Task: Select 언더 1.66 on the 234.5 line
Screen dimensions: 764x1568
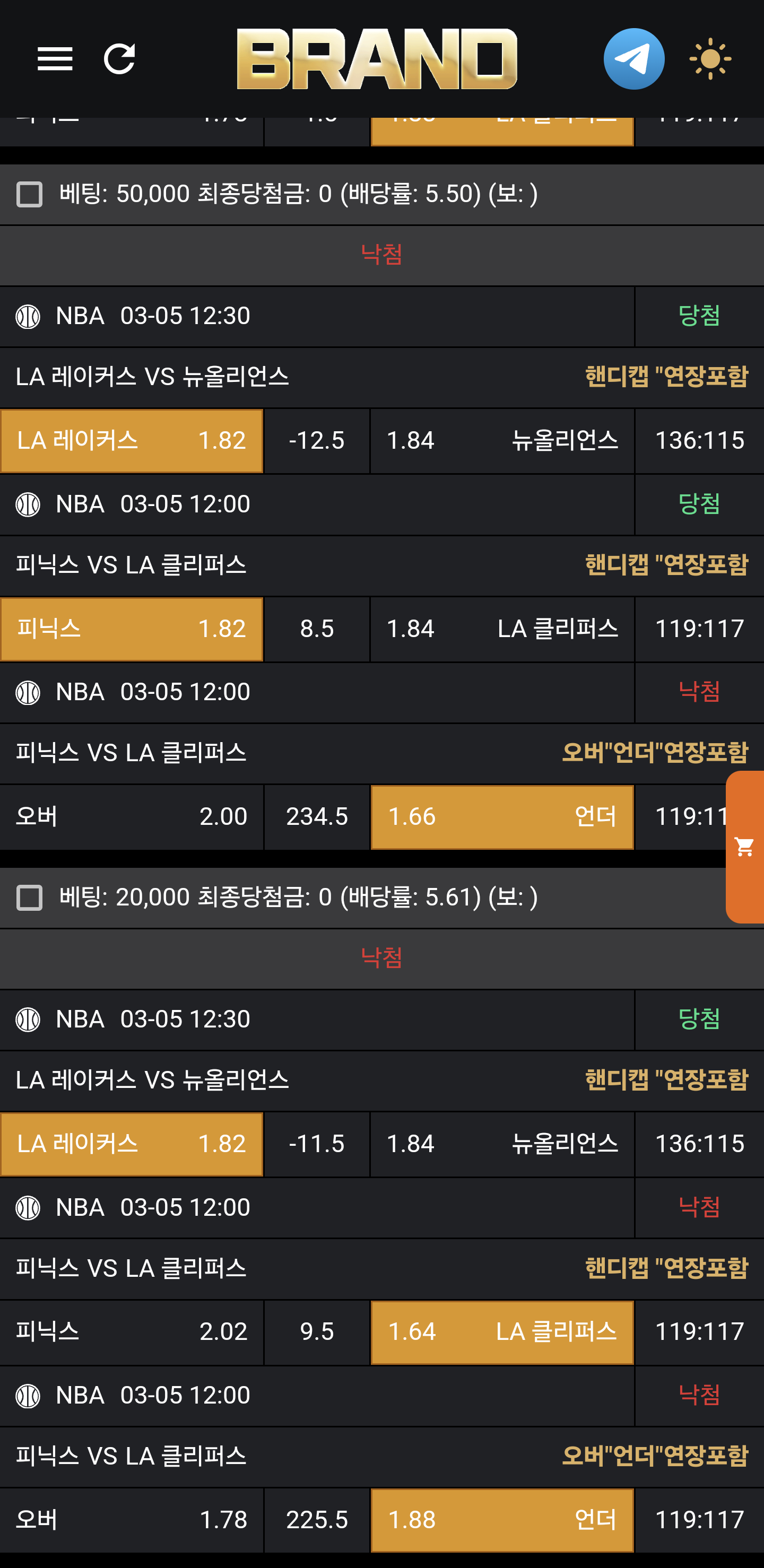Action: (x=502, y=817)
